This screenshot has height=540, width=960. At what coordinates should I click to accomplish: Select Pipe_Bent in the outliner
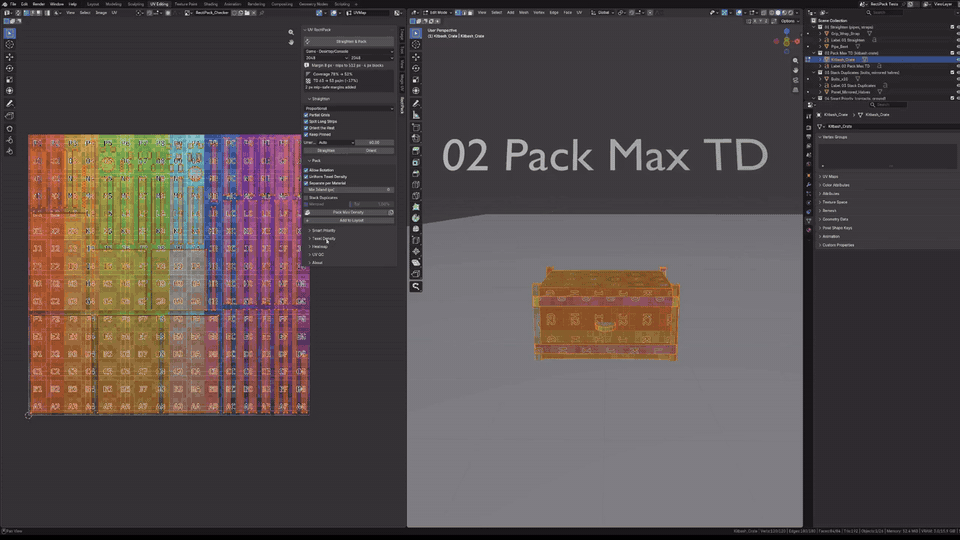click(x=839, y=47)
